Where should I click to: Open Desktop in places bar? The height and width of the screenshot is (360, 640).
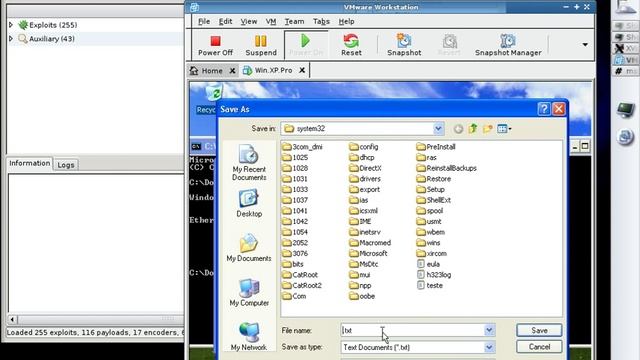point(249,203)
